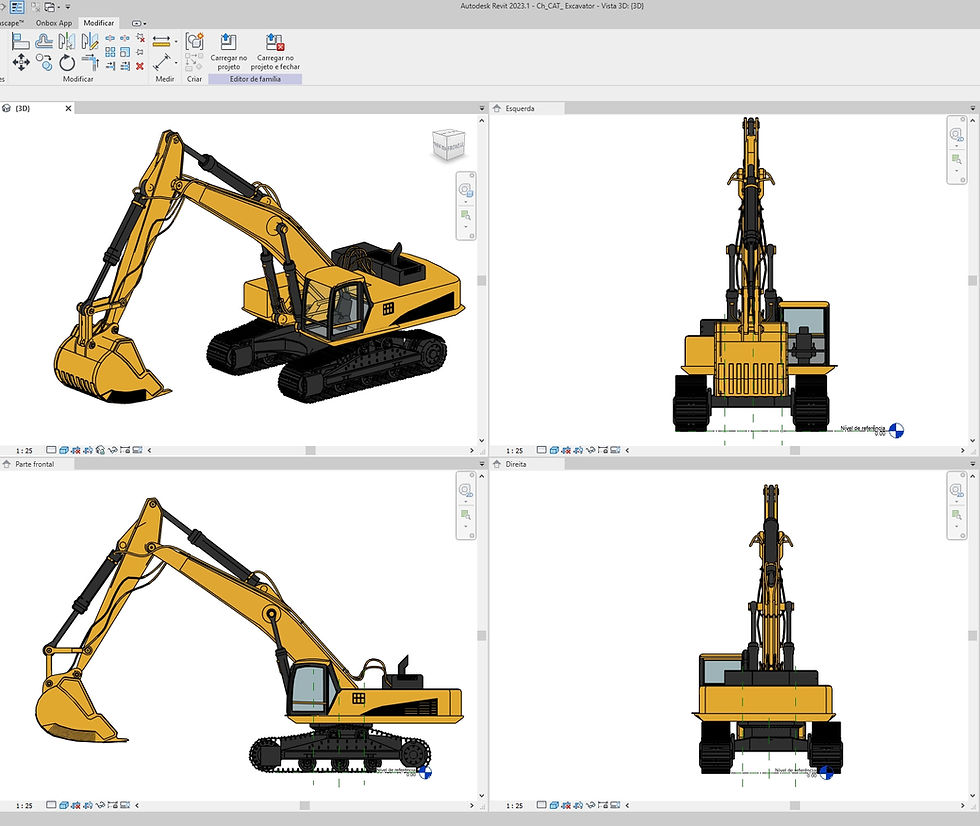Select the Align tool on the ribbon
The height and width of the screenshot is (826, 980).
tap(20, 42)
